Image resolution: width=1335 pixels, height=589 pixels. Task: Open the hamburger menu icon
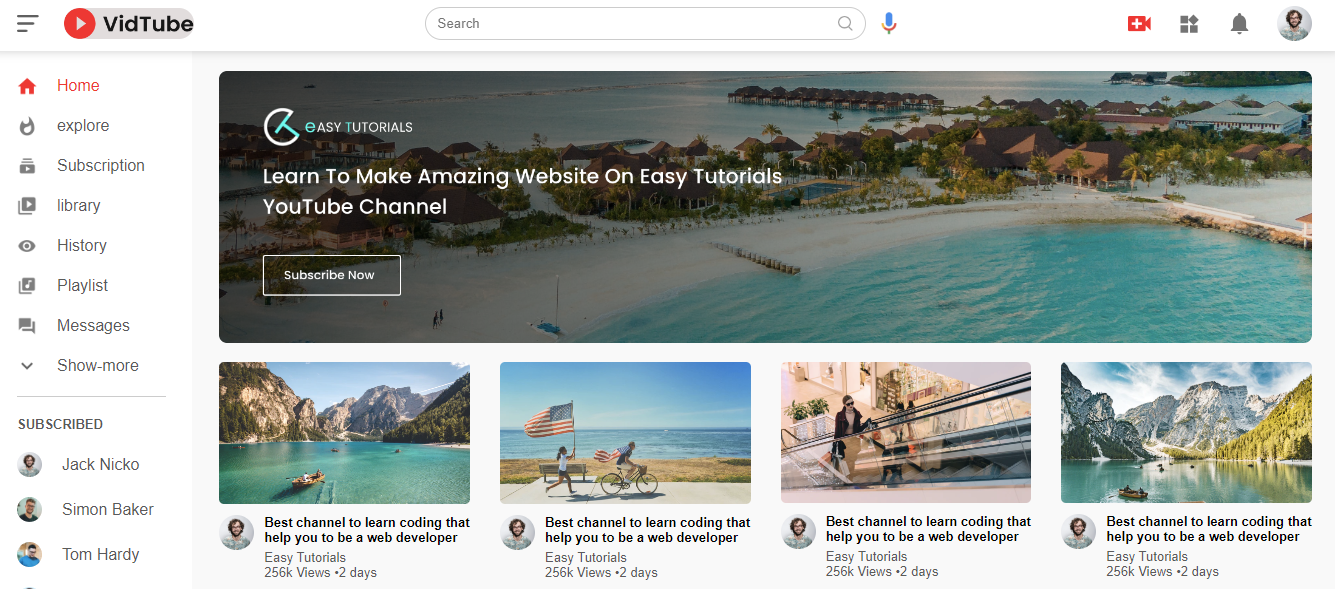27,23
